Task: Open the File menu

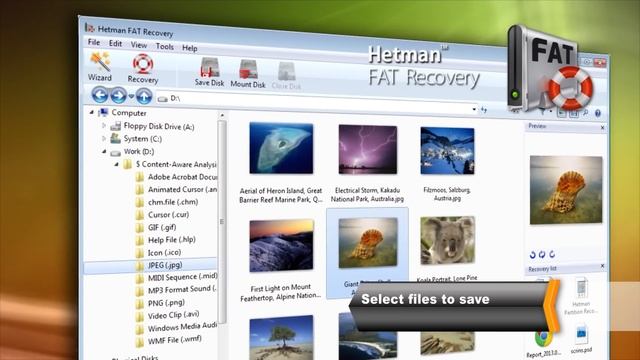Action: (x=94, y=42)
